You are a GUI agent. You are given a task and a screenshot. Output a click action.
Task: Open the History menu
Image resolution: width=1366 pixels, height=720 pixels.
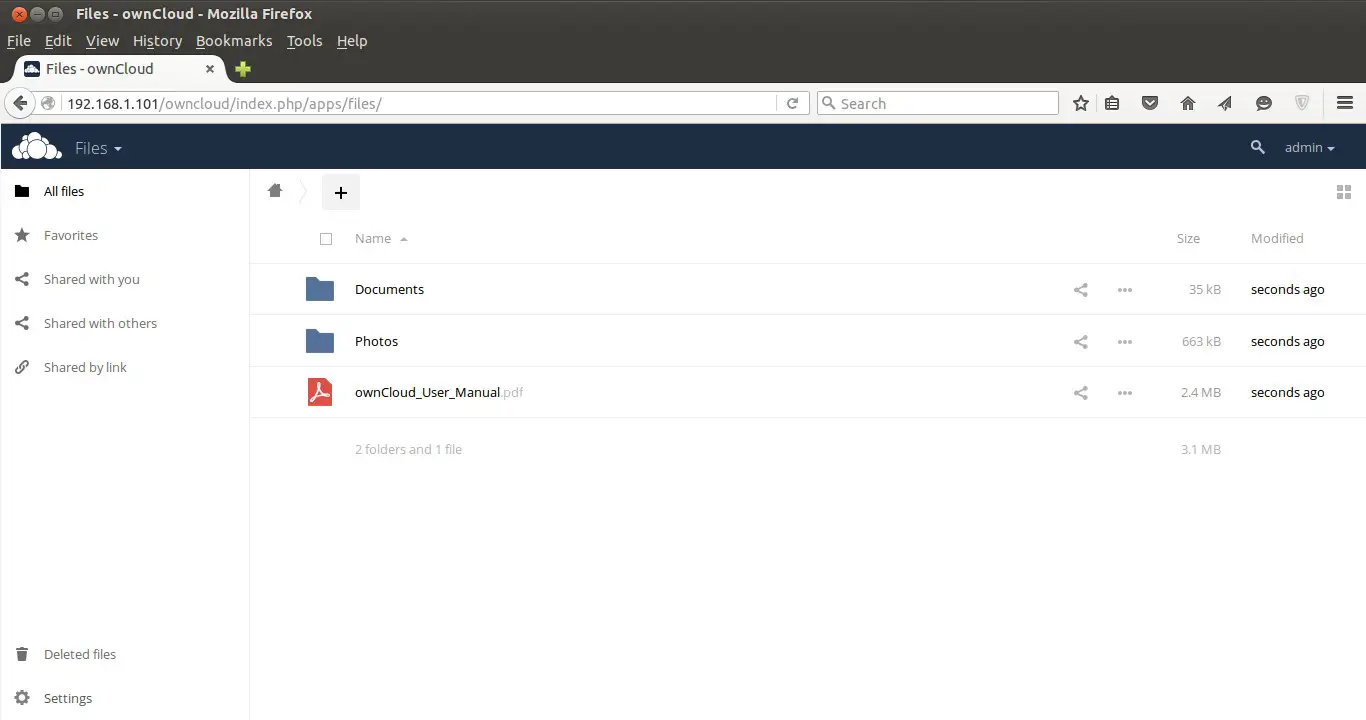[x=157, y=41]
